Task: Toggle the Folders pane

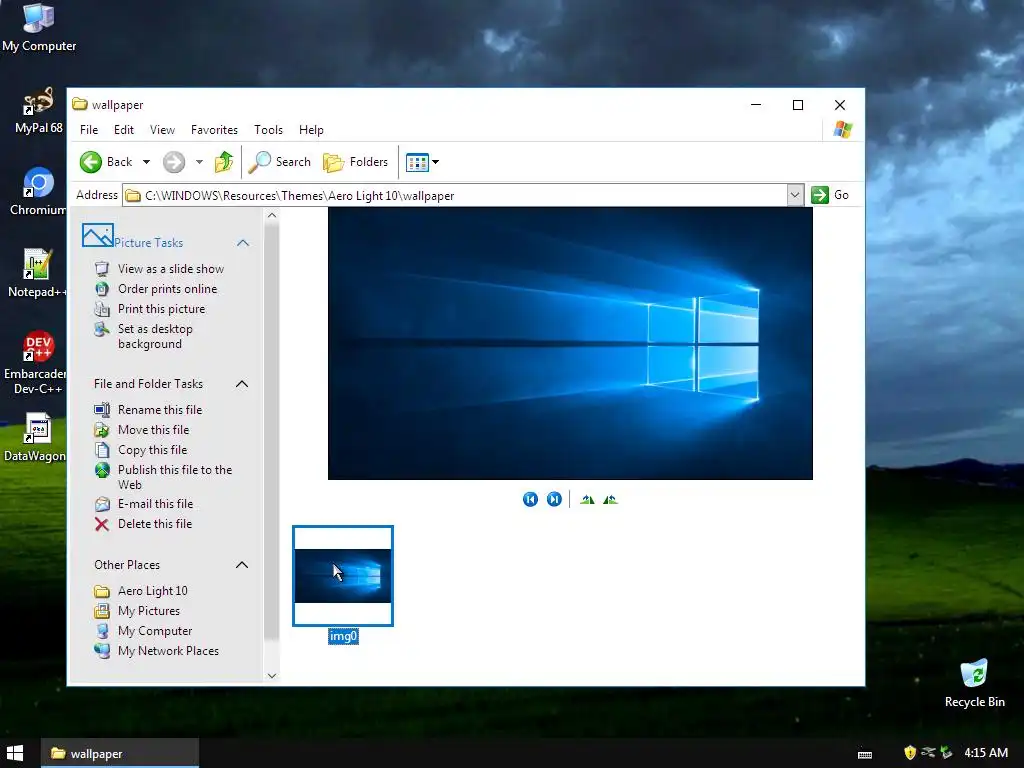Action: coord(355,162)
